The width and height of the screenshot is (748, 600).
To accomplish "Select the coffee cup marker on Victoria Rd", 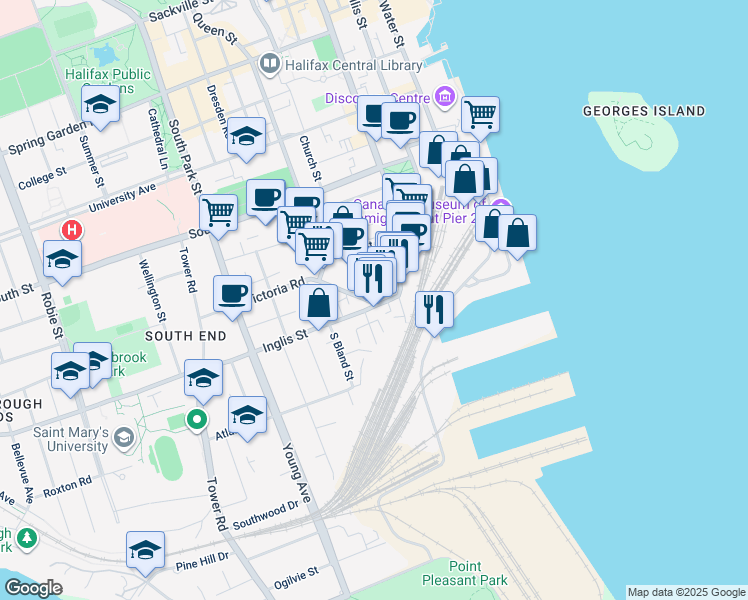I will pos(233,294).
